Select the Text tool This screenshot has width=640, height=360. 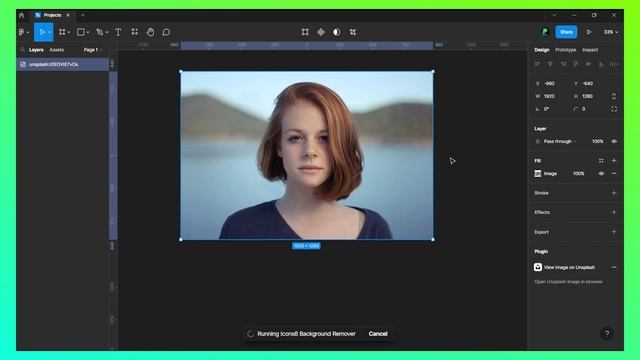pos(118,32)
